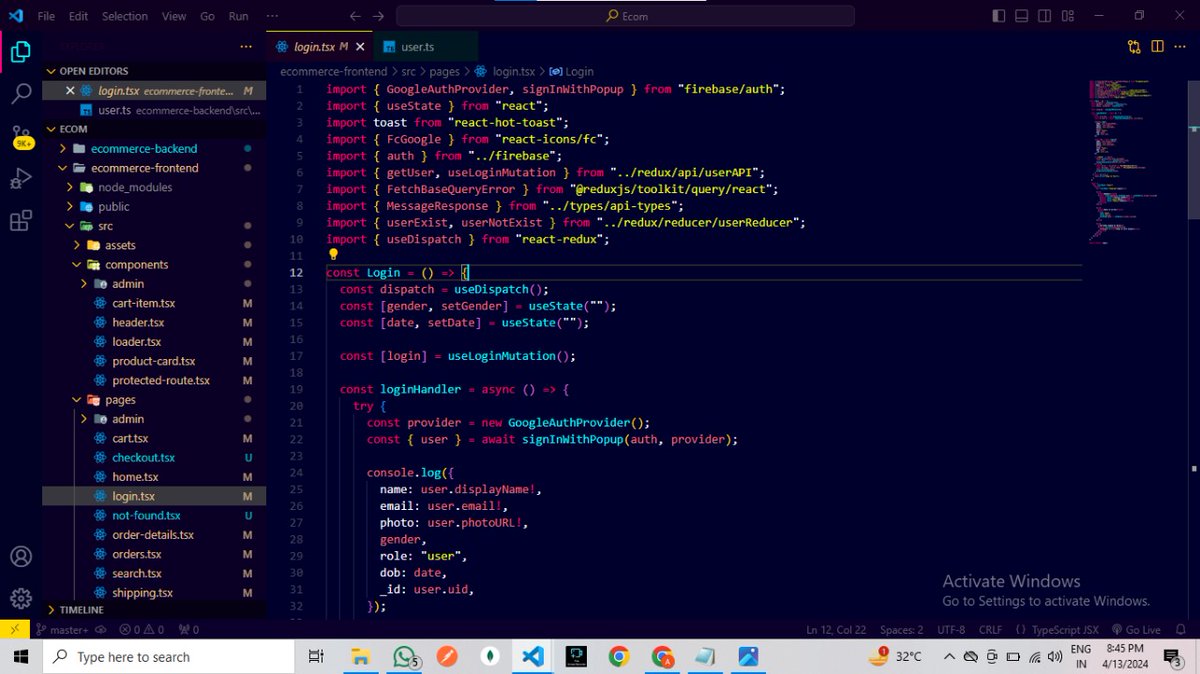This screenshot has height=674, width=1200.
Task: Go forward with the navigation arrow
Action: [x=378, y=16]
